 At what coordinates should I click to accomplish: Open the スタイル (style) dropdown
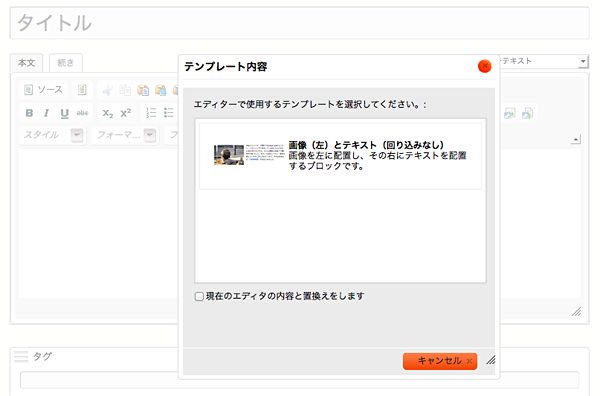point(52,135)
